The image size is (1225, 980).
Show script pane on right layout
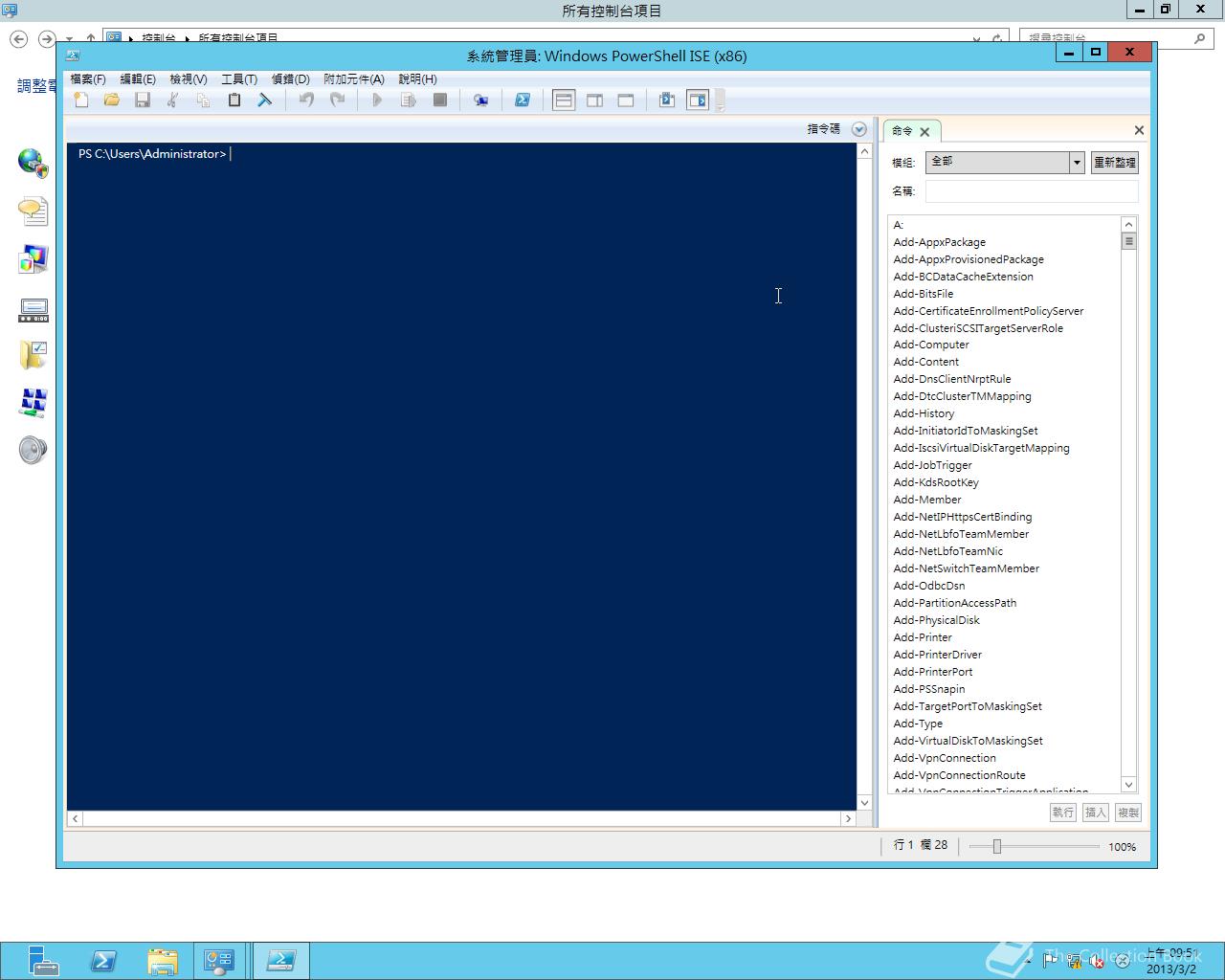(x=594, y=100)
